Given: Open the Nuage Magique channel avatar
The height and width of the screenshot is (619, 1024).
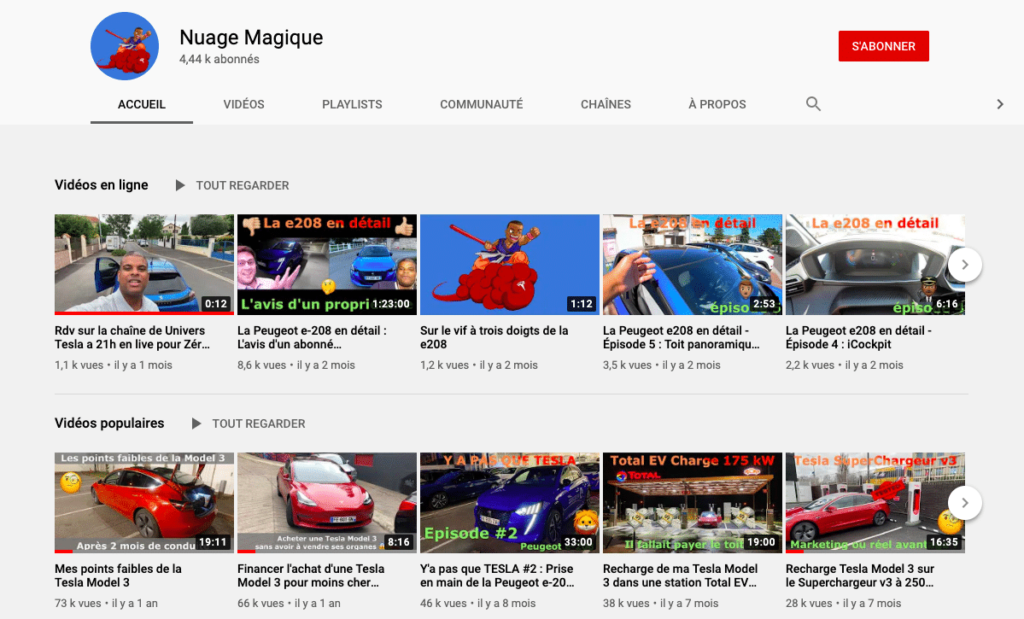Looking at the screenshot, I should pos(124,46).
